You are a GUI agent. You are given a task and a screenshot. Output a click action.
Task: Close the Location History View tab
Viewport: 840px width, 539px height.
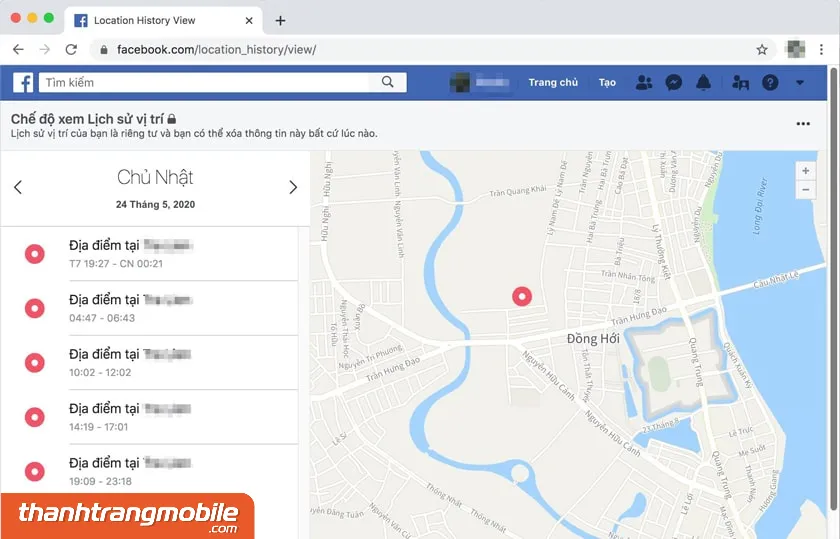coord(249,20)
